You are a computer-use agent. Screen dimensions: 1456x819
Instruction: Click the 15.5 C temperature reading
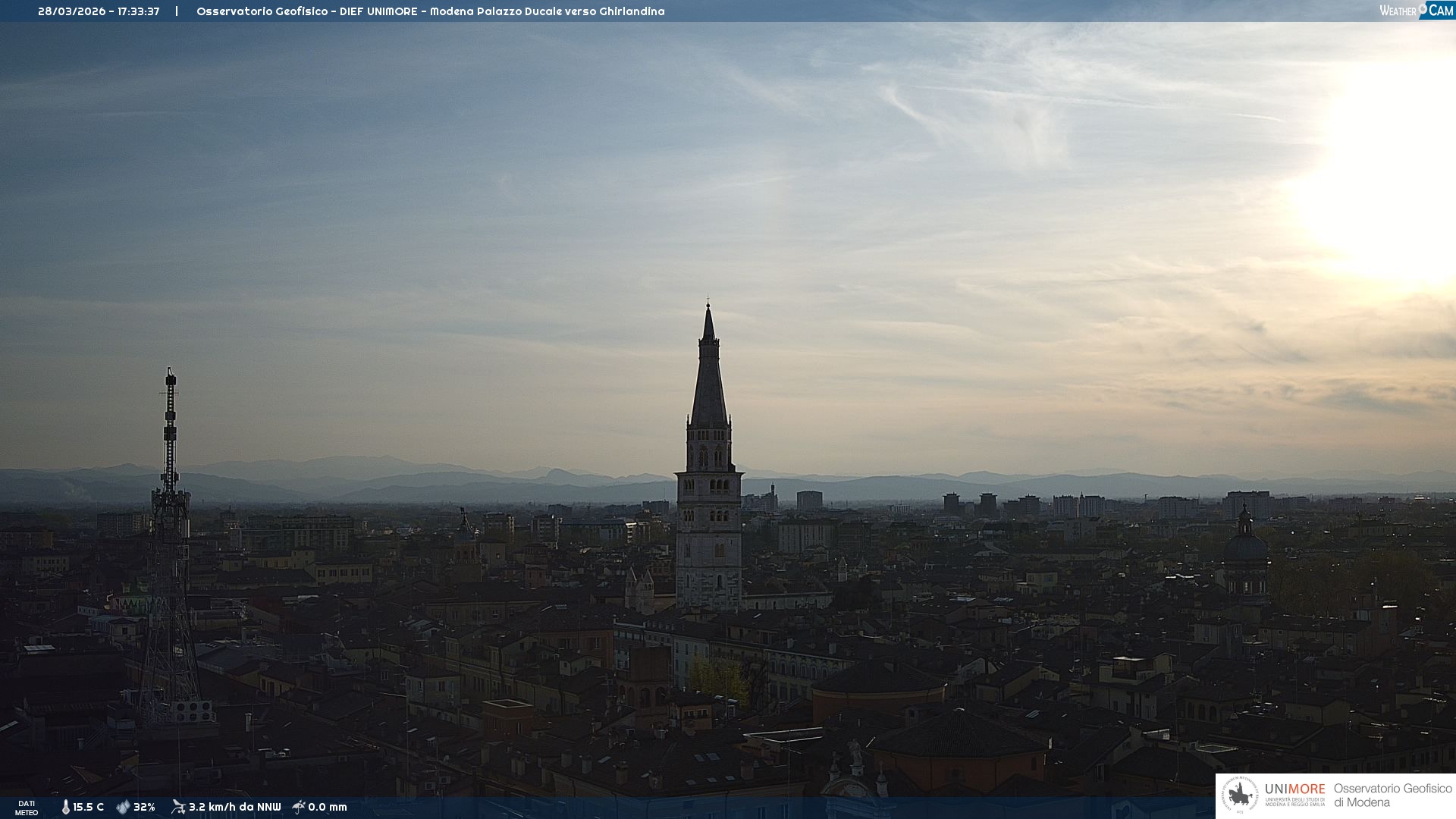click(89, 807)
